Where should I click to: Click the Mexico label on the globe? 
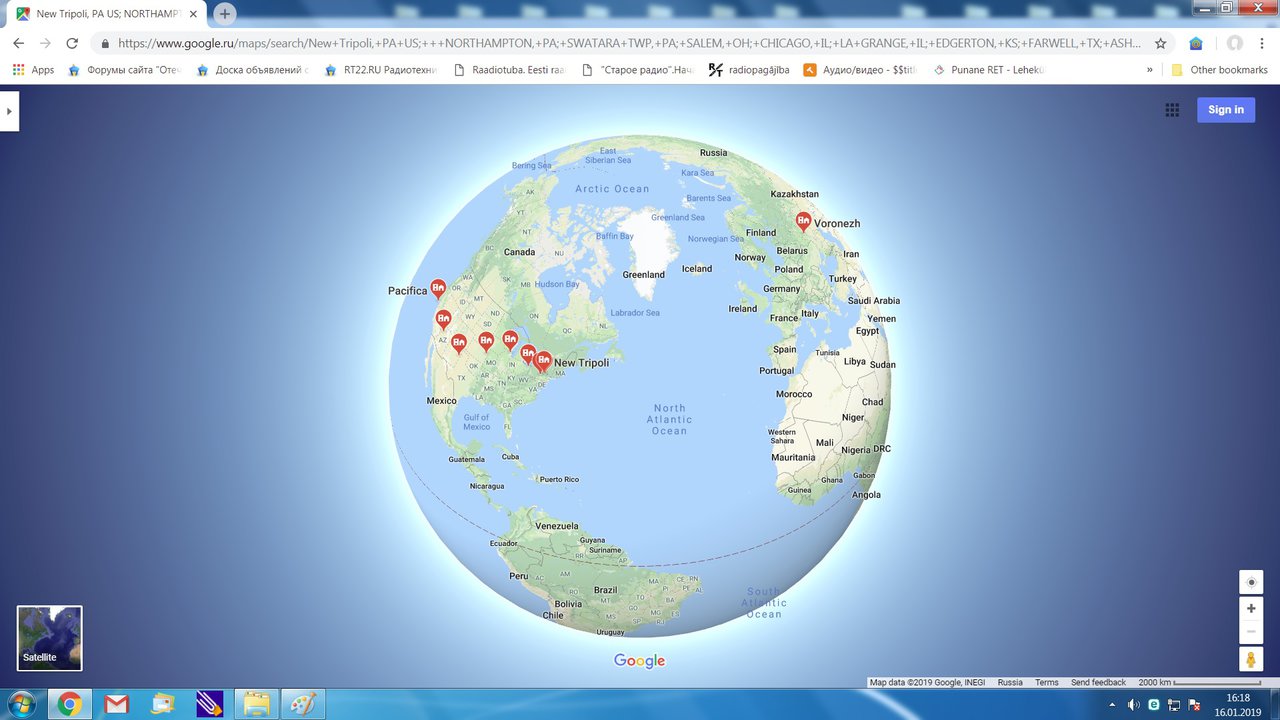coord(441,401)
